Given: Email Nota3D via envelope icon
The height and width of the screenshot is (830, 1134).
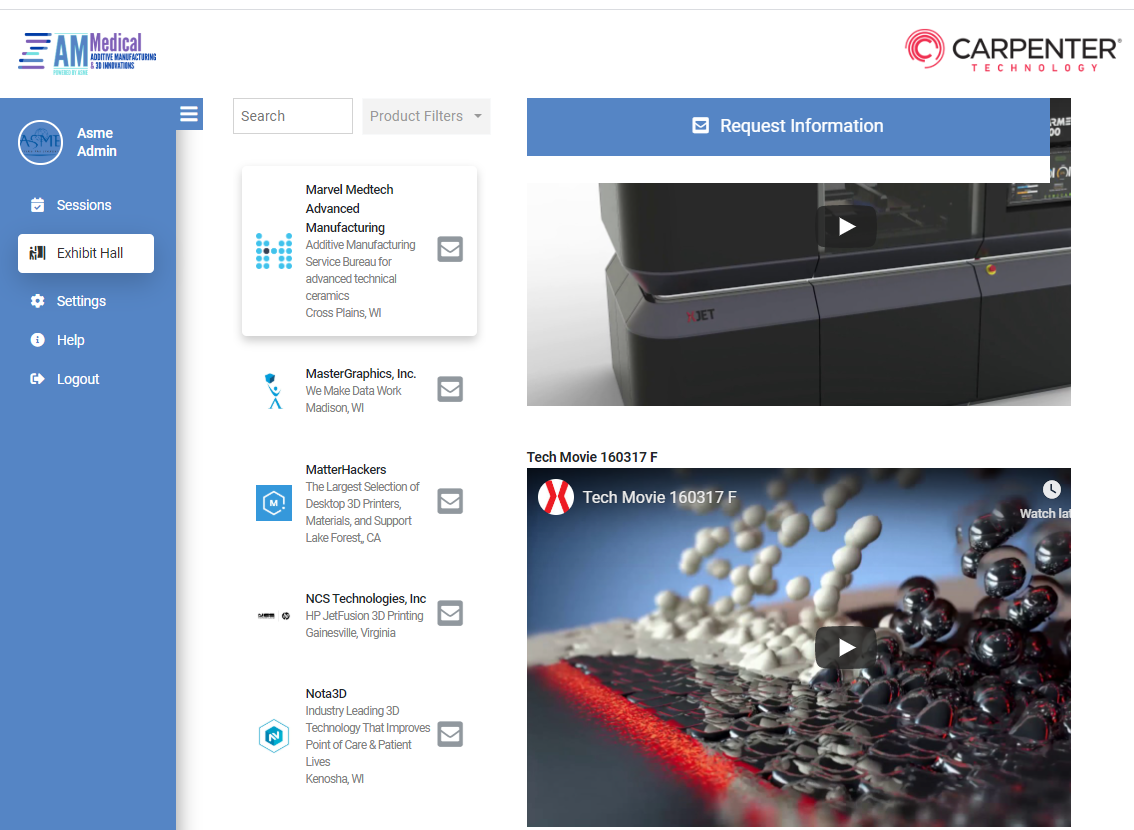Looking at the screenshot, I should (x=450, y=734).
